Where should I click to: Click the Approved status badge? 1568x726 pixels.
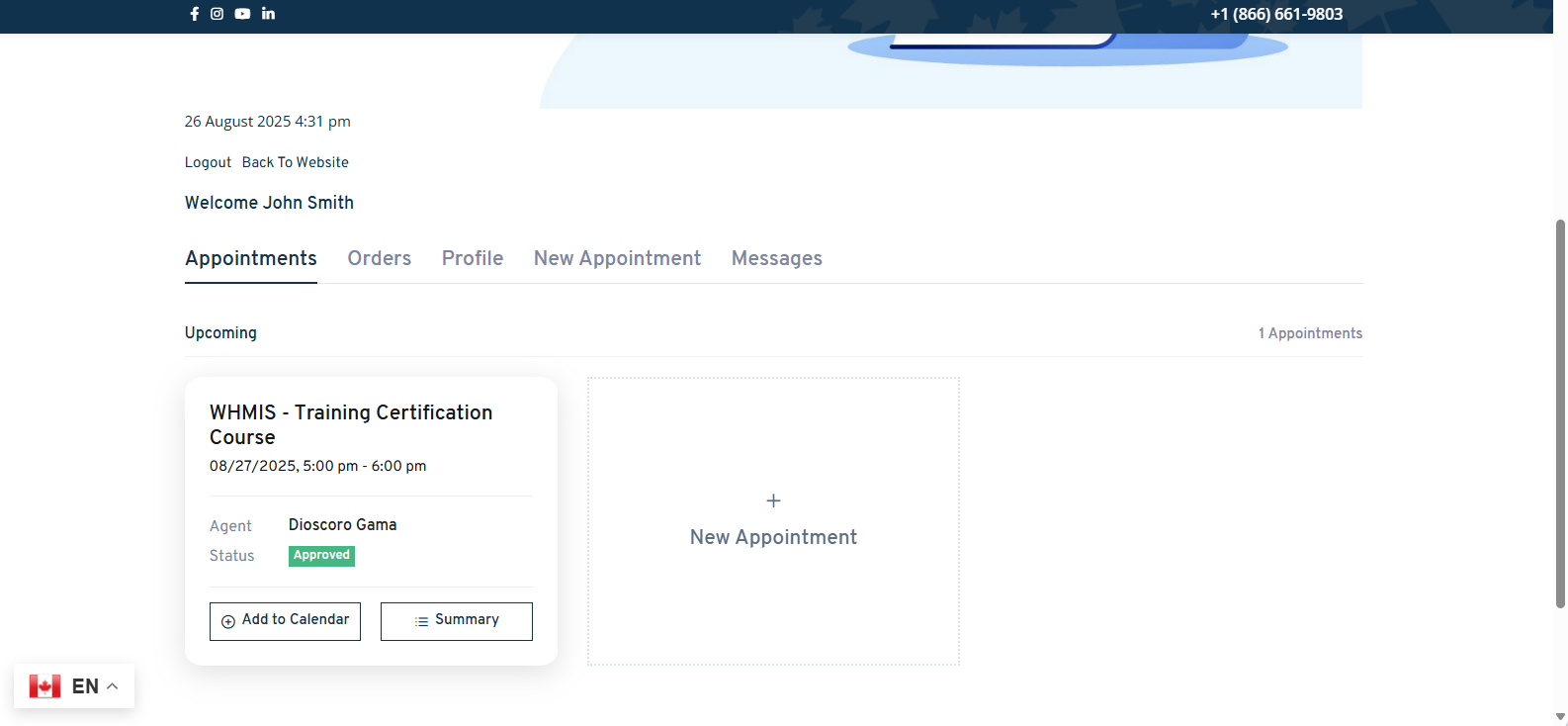coord(321,556)
